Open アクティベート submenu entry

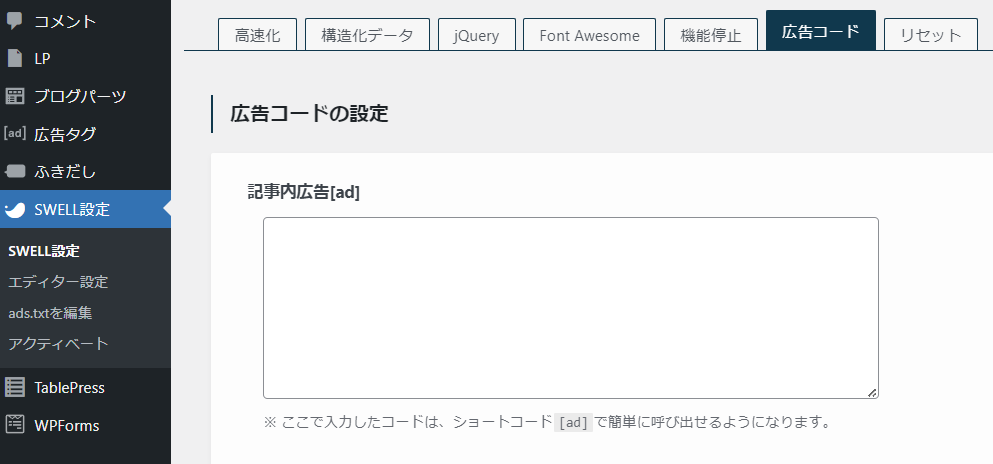click(x=58, y=344)
